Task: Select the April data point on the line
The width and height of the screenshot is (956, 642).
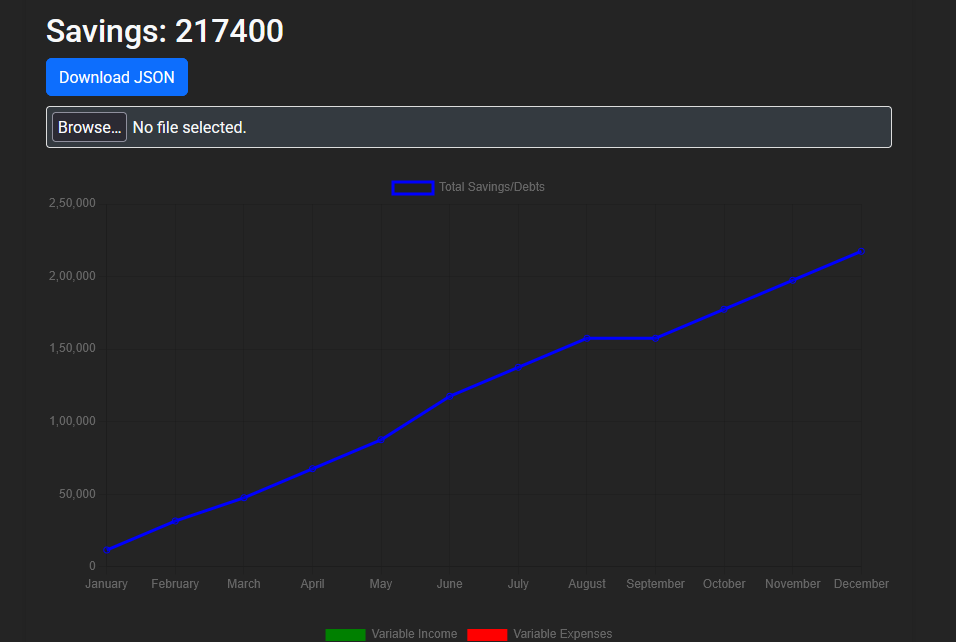Action: 312,468
